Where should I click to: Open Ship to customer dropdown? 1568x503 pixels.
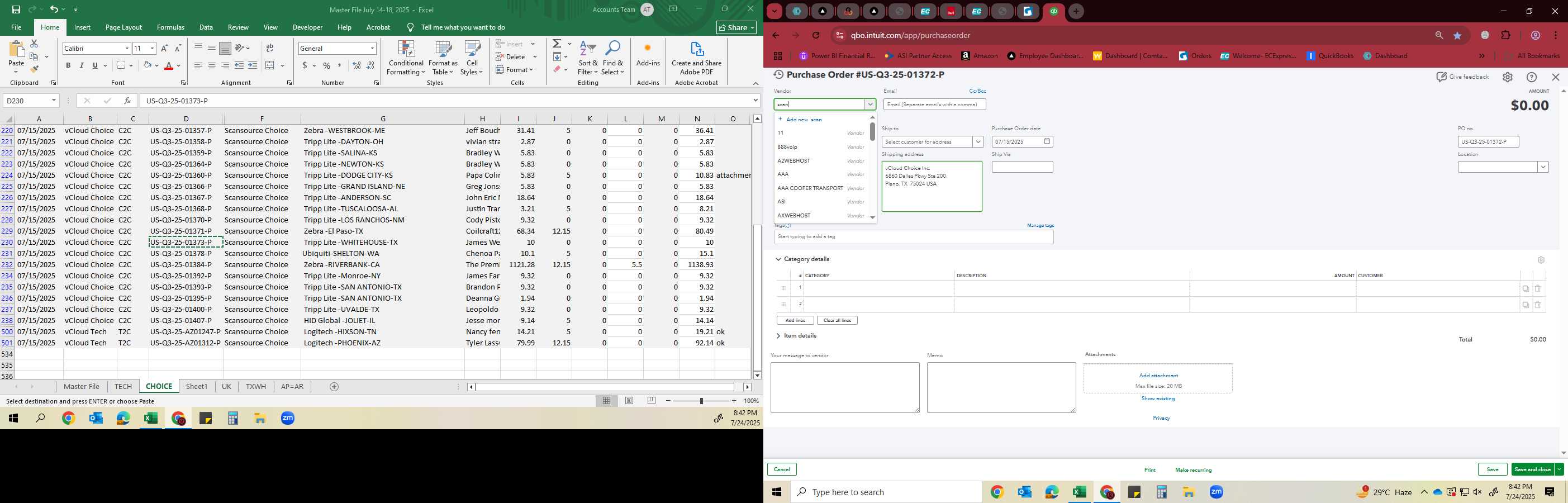pyautogui.click(x=978, y=142)
